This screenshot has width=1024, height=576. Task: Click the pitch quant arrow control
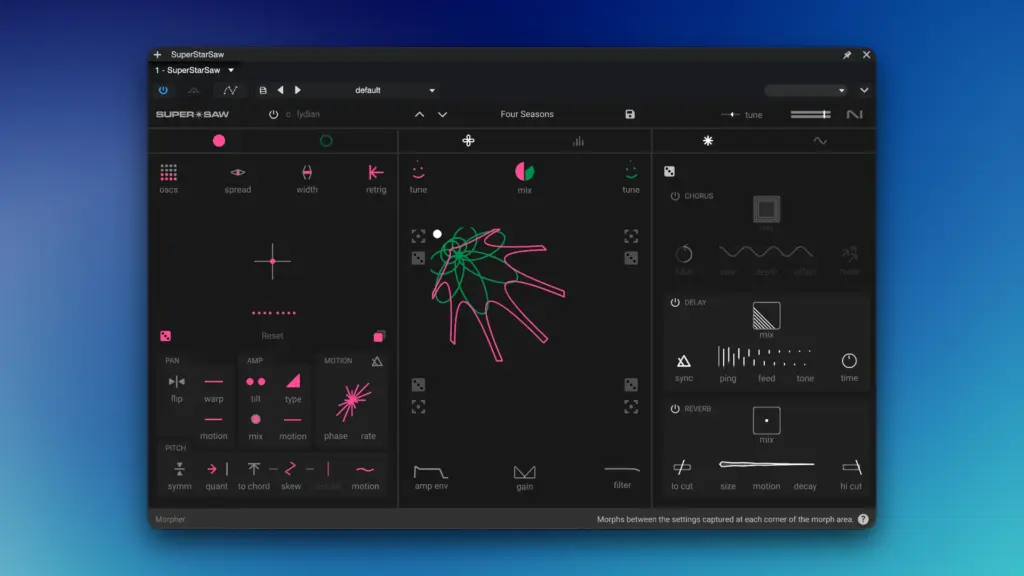click(x=216, y=469)
